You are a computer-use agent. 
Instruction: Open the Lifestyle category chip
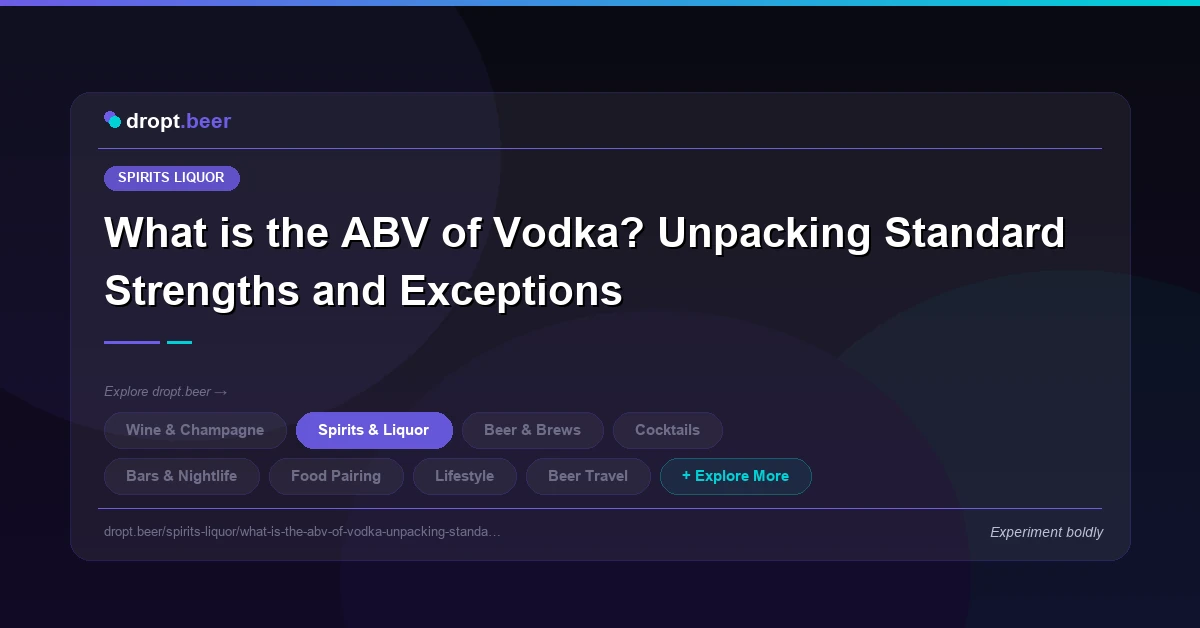[464, 476]
